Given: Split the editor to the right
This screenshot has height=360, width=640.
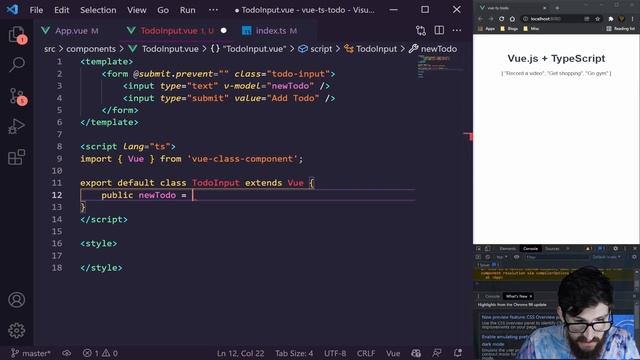Looking at the screenshot, I should (x=439, y=30).
